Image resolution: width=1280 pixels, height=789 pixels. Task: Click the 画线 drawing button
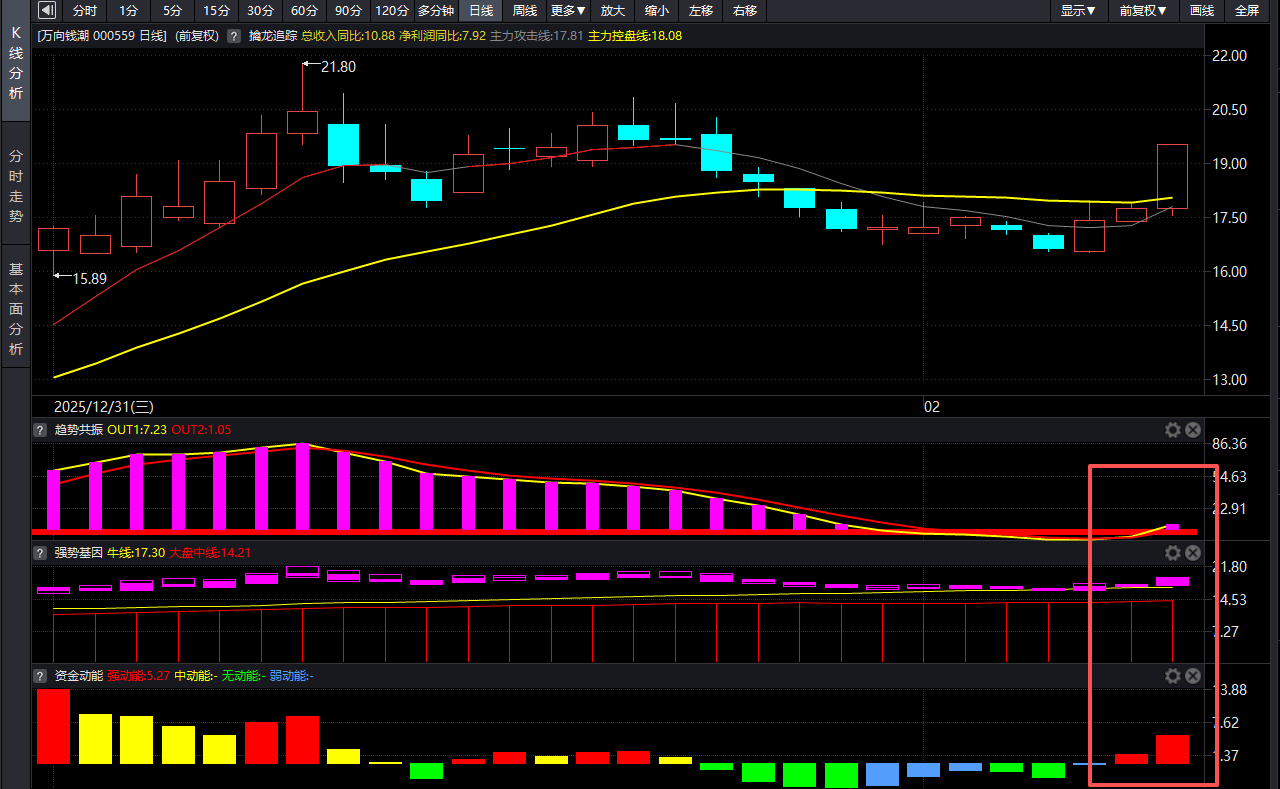coord(1202,11)
